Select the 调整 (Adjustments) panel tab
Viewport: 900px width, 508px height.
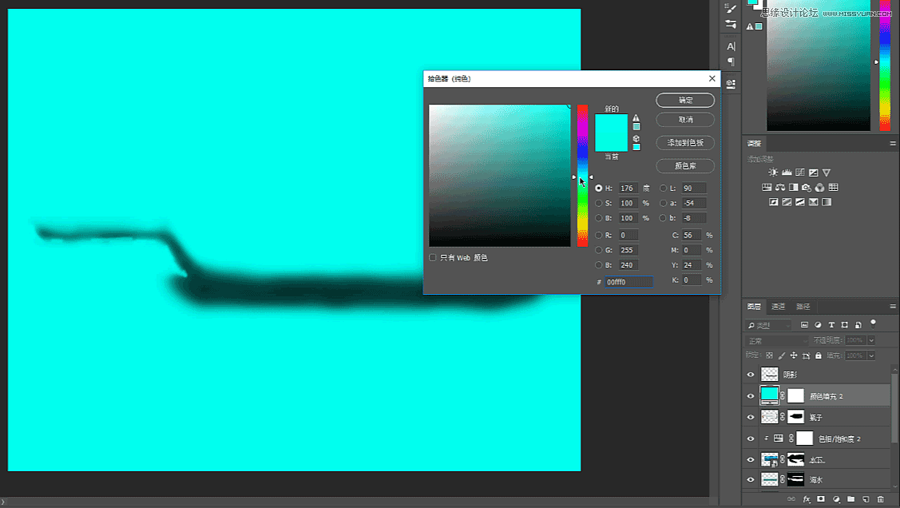click(754, 144)
